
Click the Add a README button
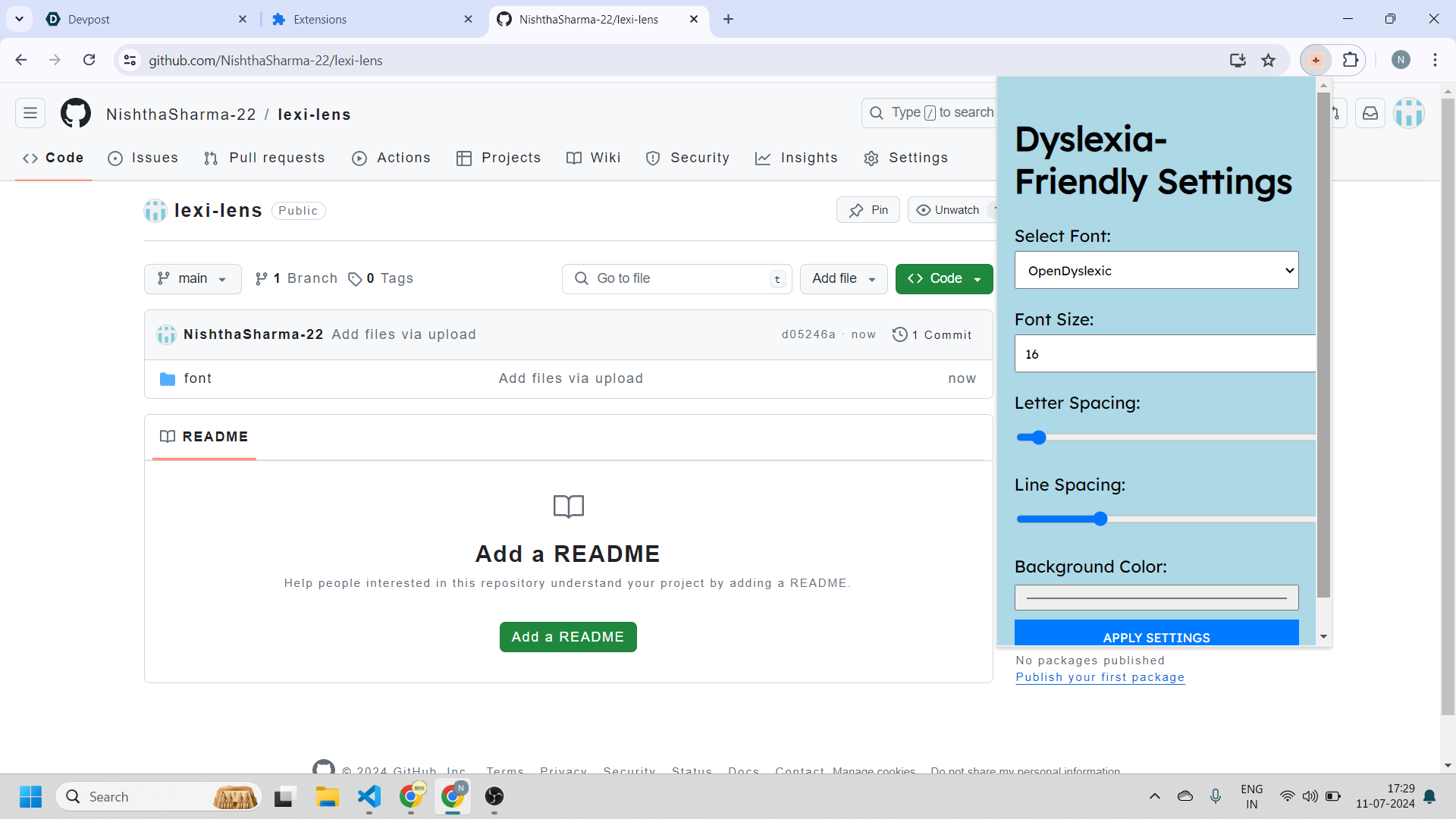point(568,637)
